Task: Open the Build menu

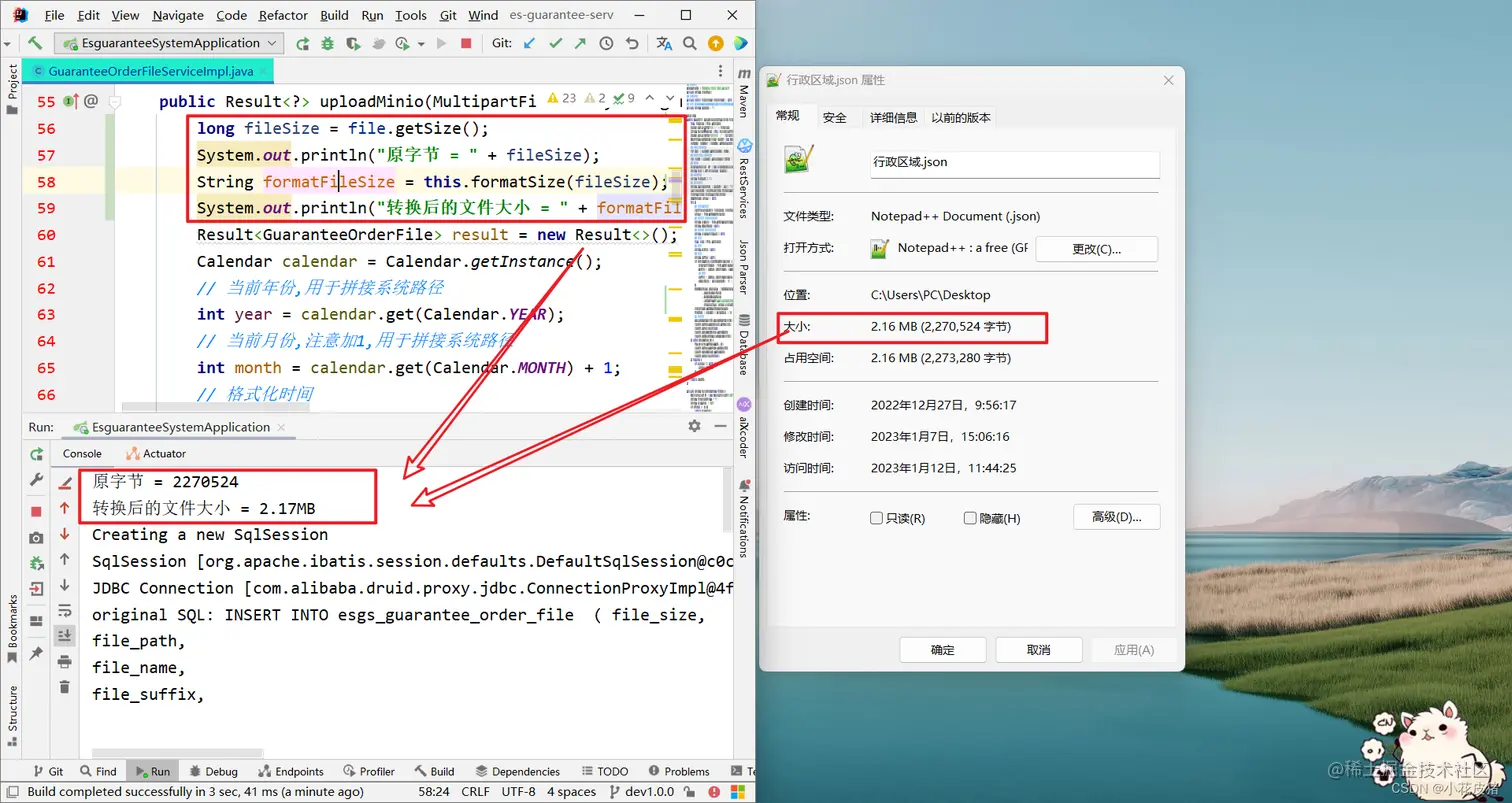Action: click(x=334, y=15)
